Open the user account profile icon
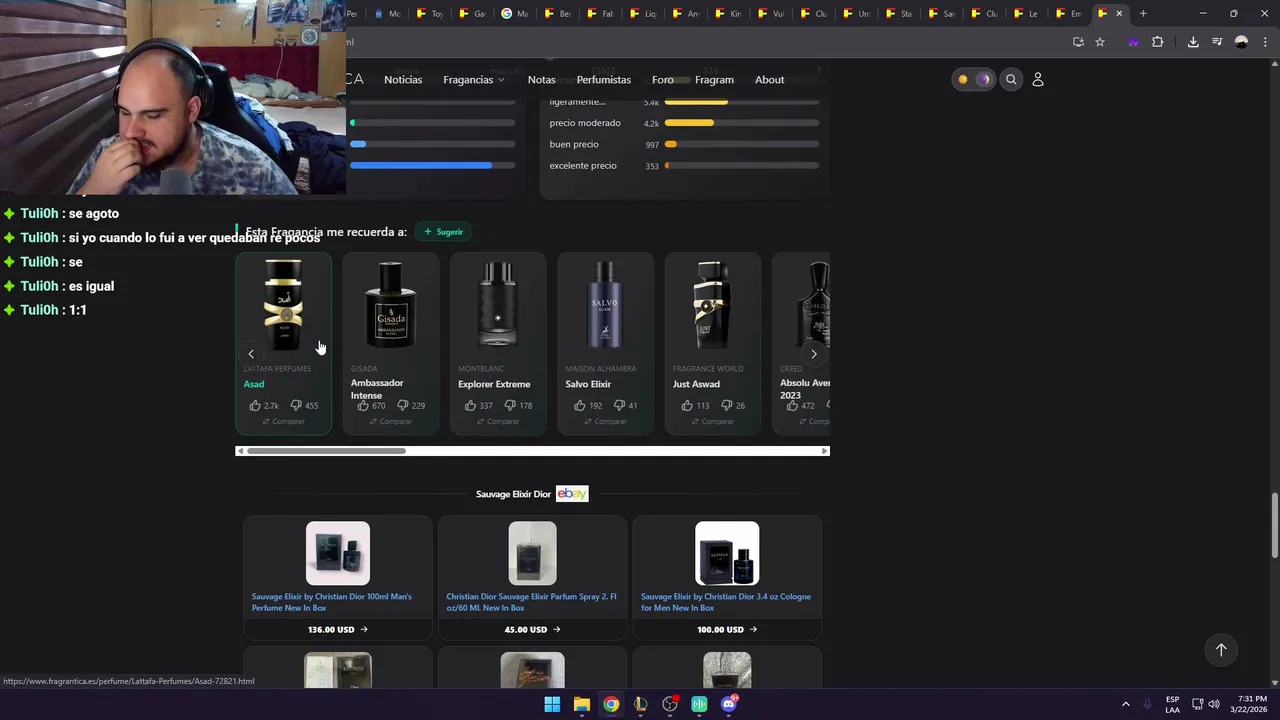The width and height of the screenshot is (1280, 720). 1038,79
